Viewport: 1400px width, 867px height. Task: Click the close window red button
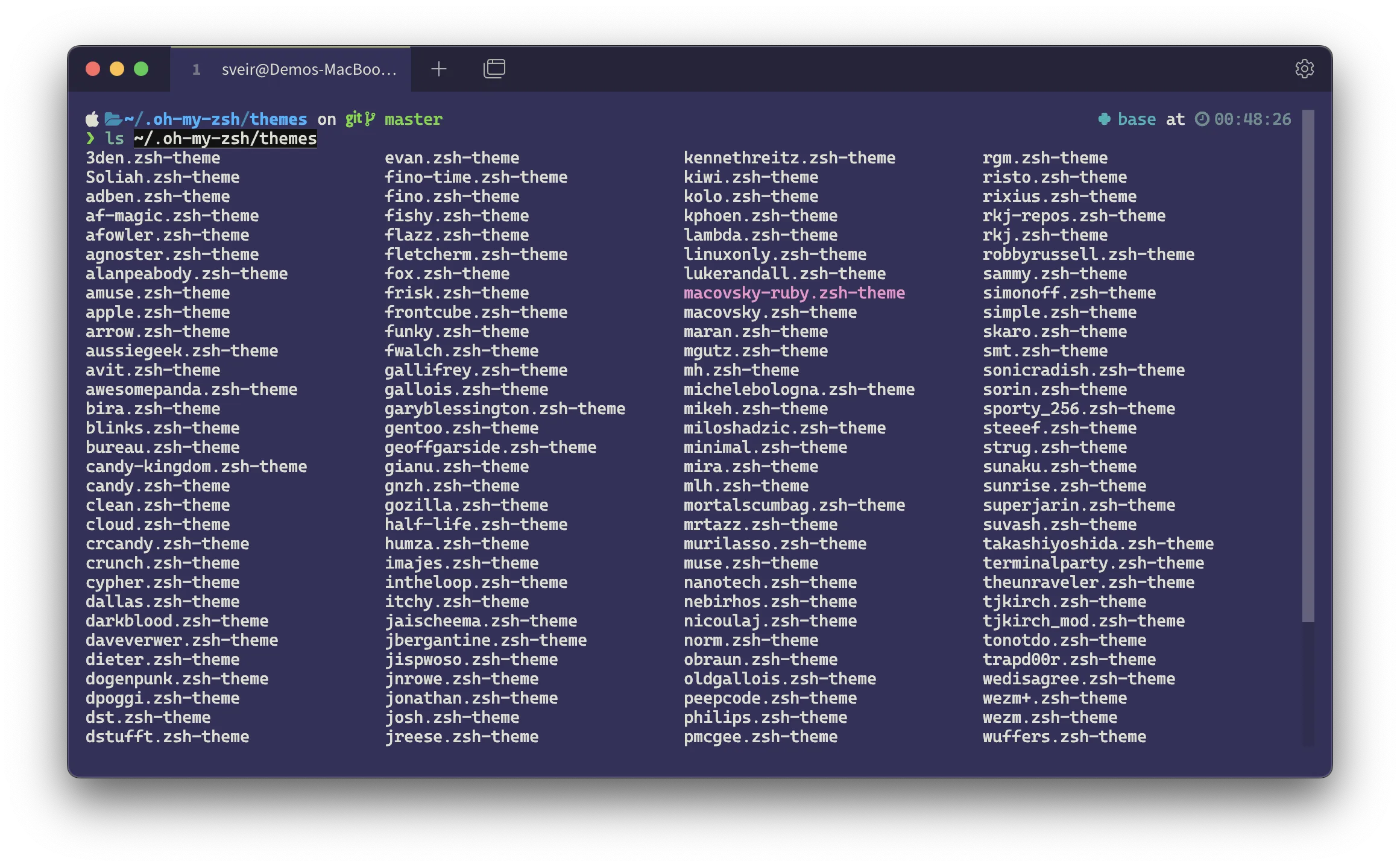point(93,69)
